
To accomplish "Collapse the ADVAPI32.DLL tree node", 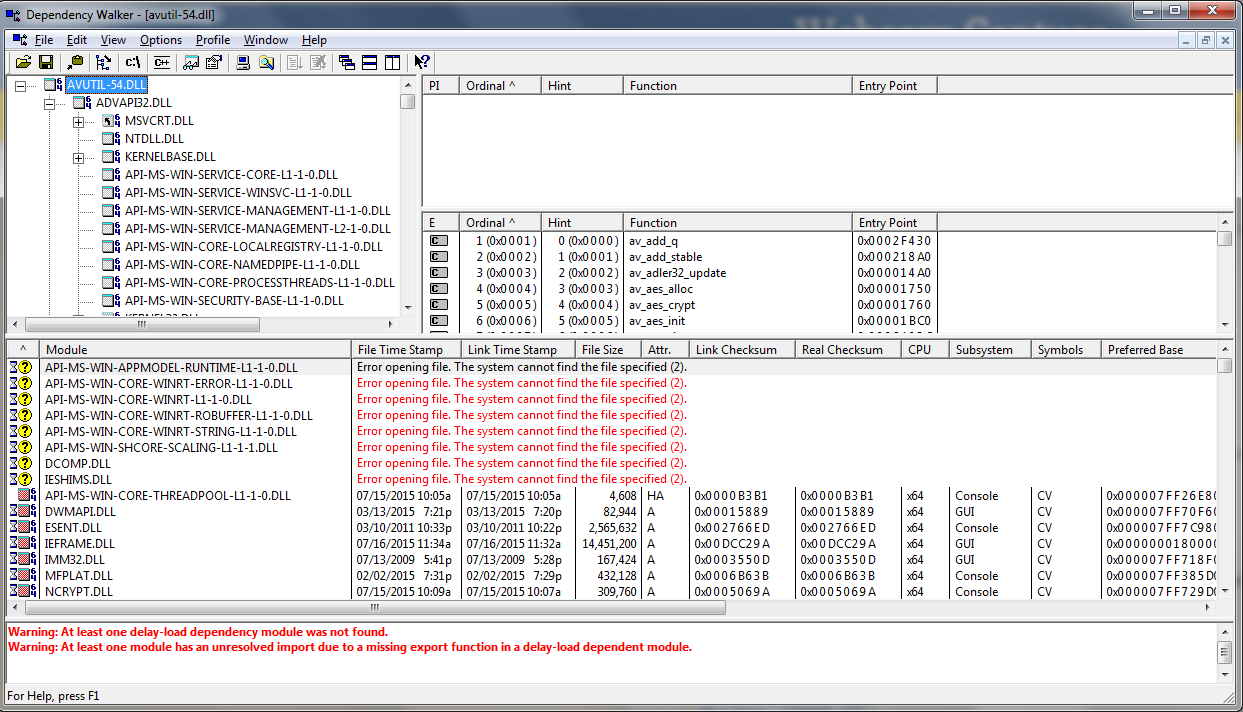I will pyautogui.click(x=49, y=104).
